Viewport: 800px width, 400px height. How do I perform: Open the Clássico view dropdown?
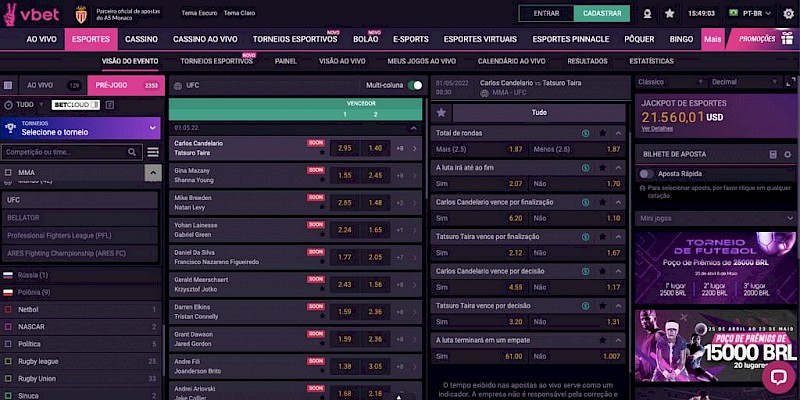(x=671, y=82)
